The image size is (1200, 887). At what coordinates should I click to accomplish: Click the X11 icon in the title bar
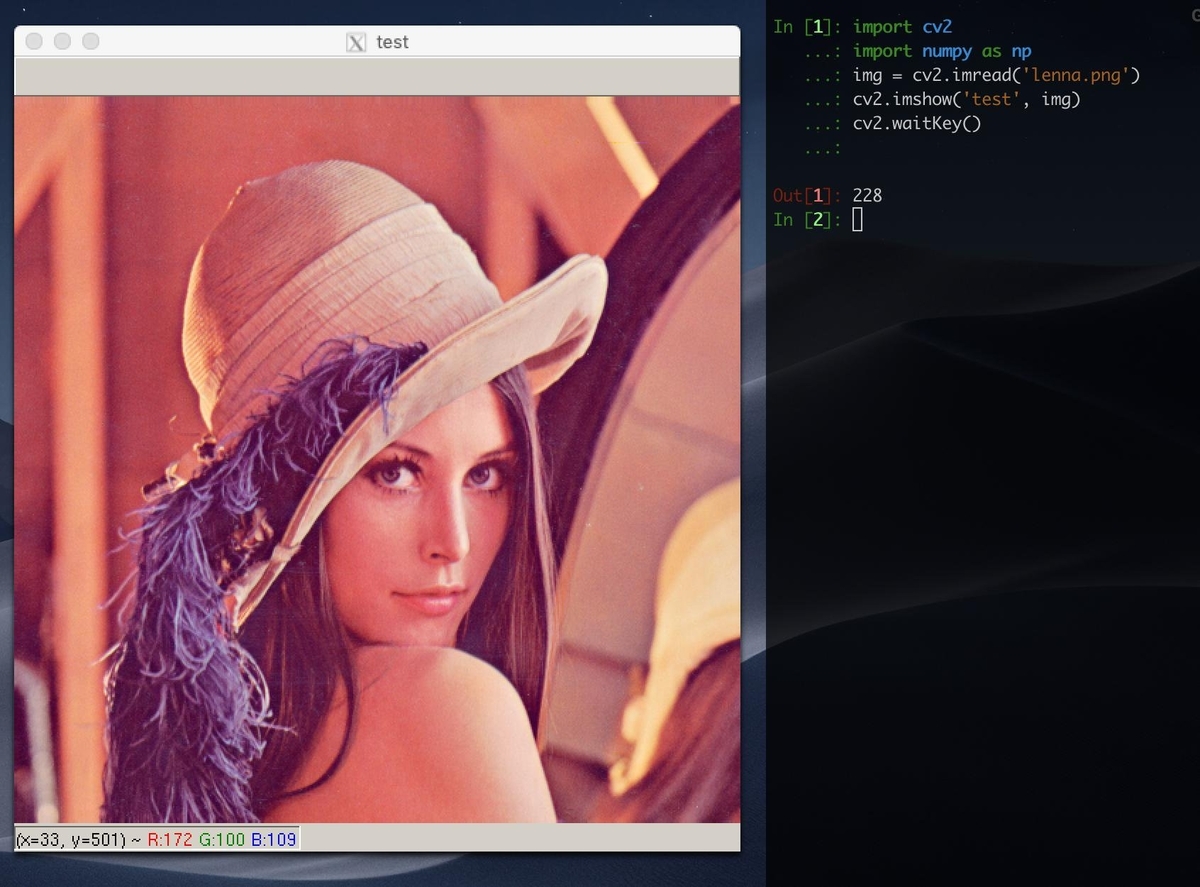356,42
